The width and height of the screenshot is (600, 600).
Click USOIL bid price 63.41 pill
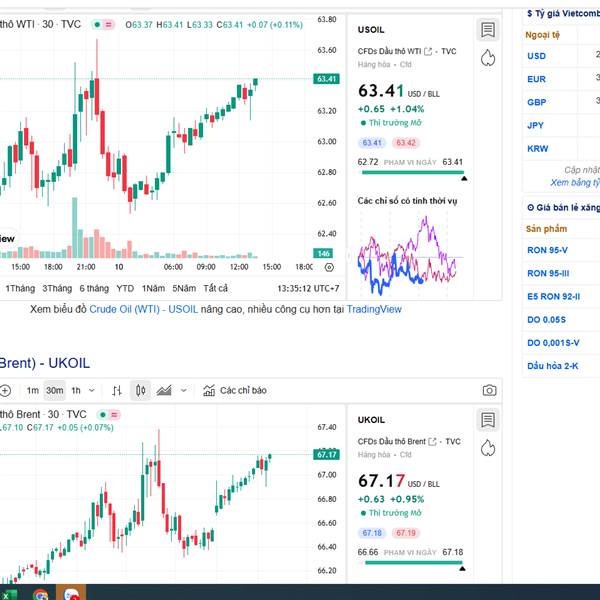point(372,143)
